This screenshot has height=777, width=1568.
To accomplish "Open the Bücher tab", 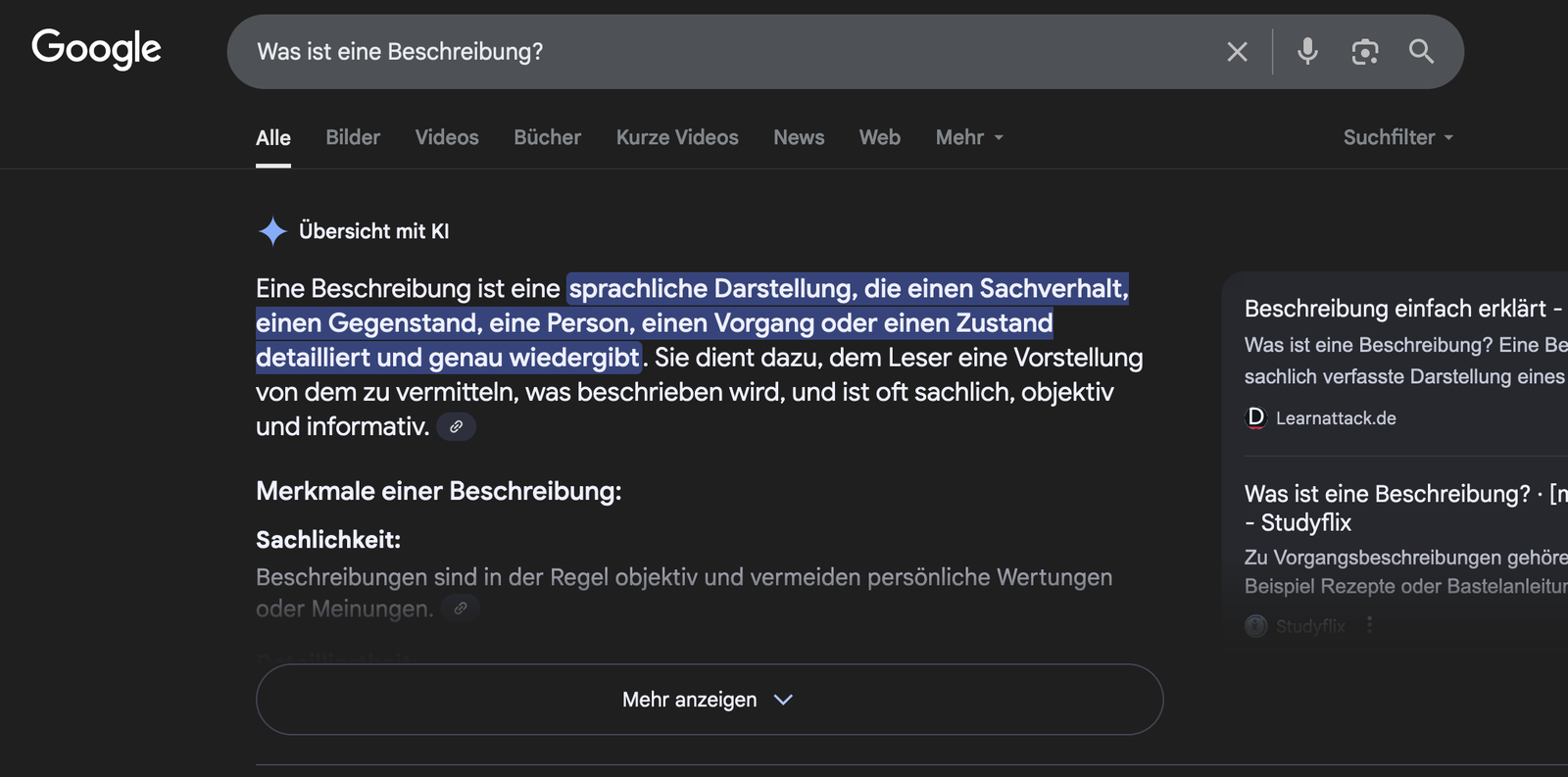I will pos(547,138).
